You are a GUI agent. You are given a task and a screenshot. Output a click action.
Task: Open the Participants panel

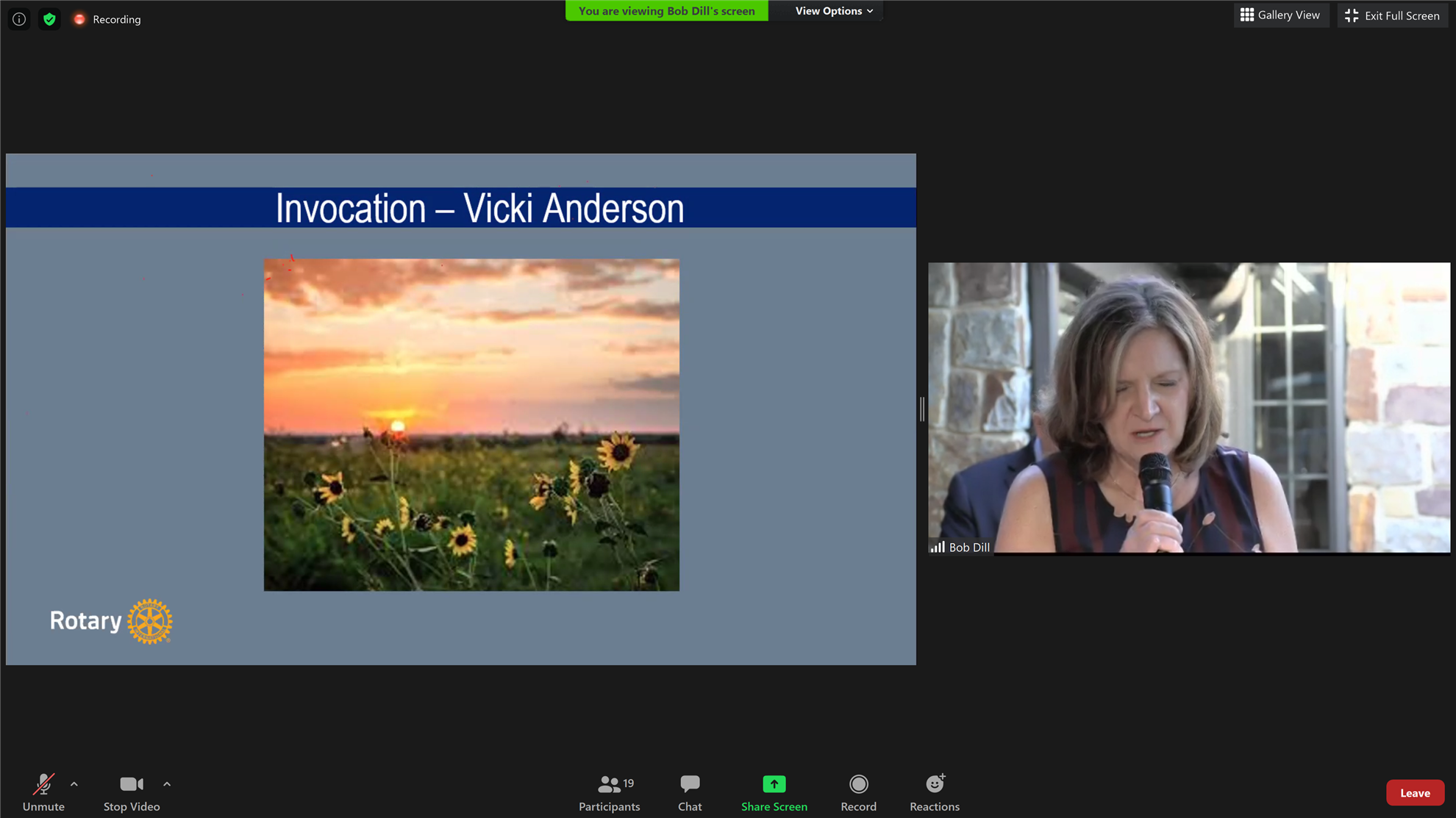click(x=609, y=792)
